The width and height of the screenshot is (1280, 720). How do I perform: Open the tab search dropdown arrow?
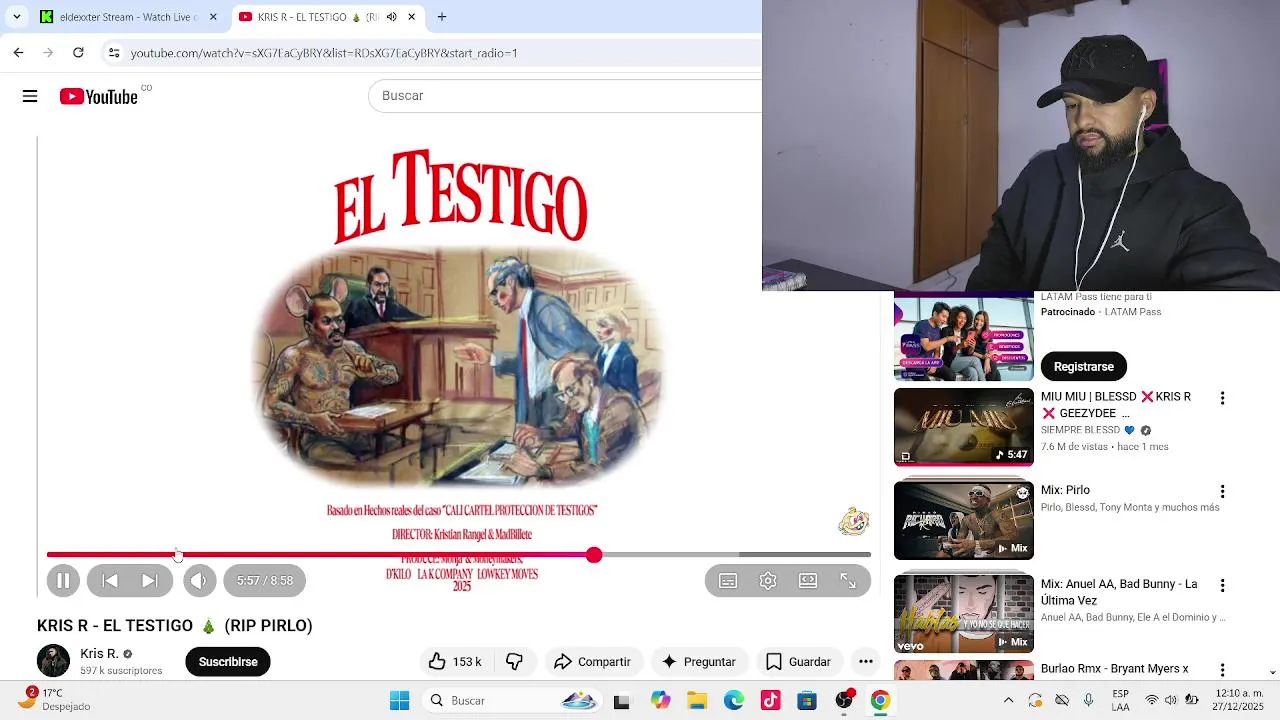(x=16, y=17)
